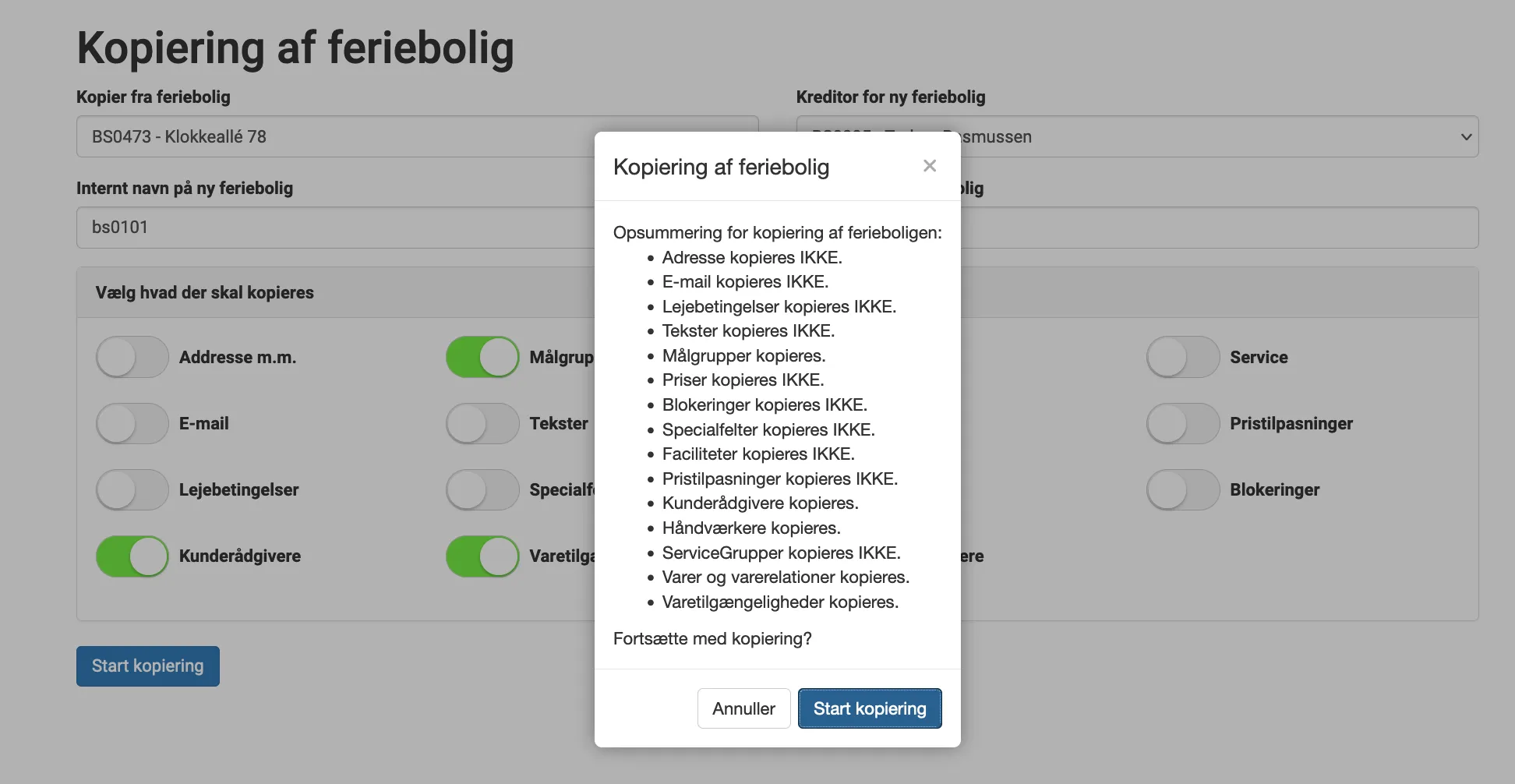This screenshot has width=1515, height=784.
Task: Turn on Pristilpasninger toggle
Action: (1182, 423)
